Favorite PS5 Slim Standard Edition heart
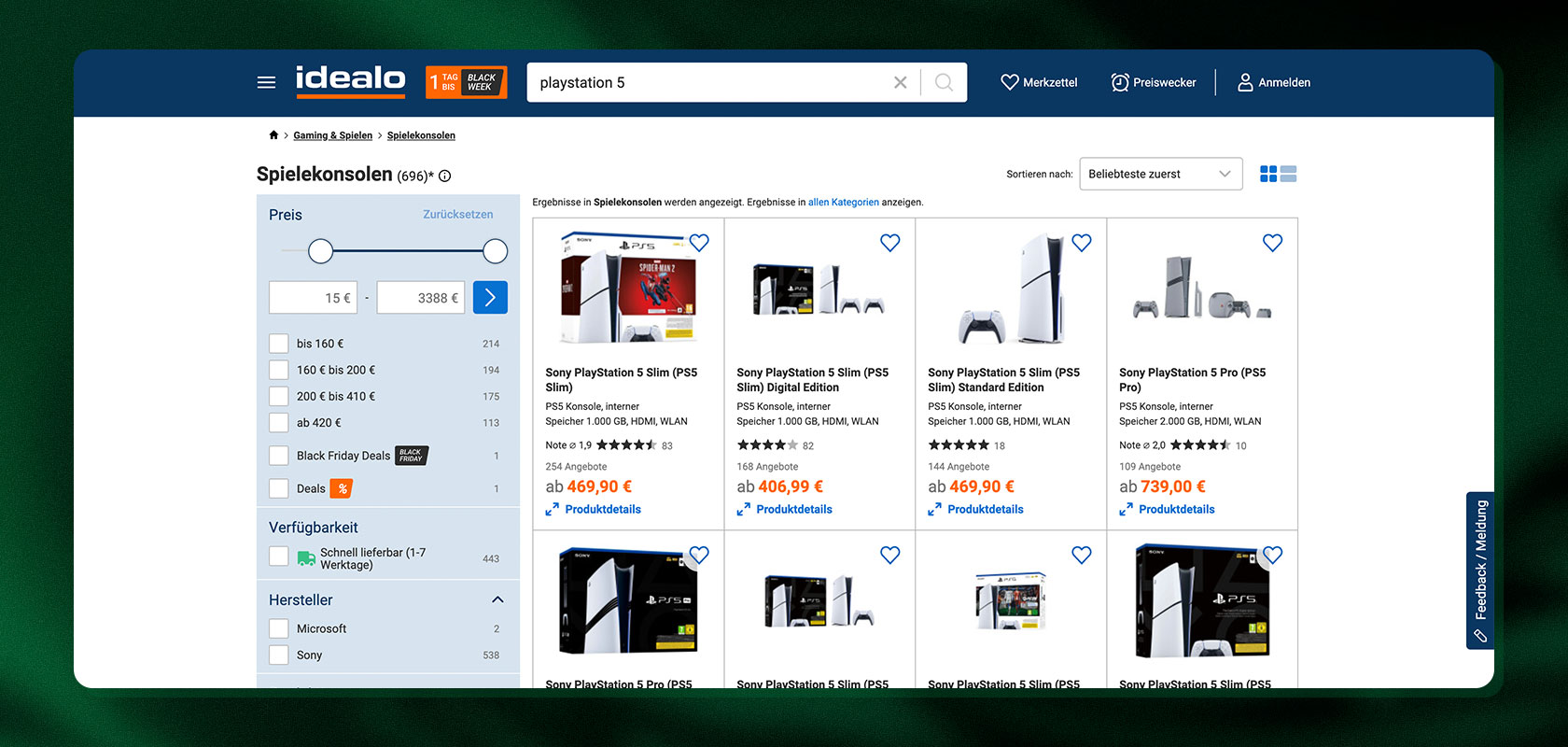The image size is (1568, 747). (1082, 243)
